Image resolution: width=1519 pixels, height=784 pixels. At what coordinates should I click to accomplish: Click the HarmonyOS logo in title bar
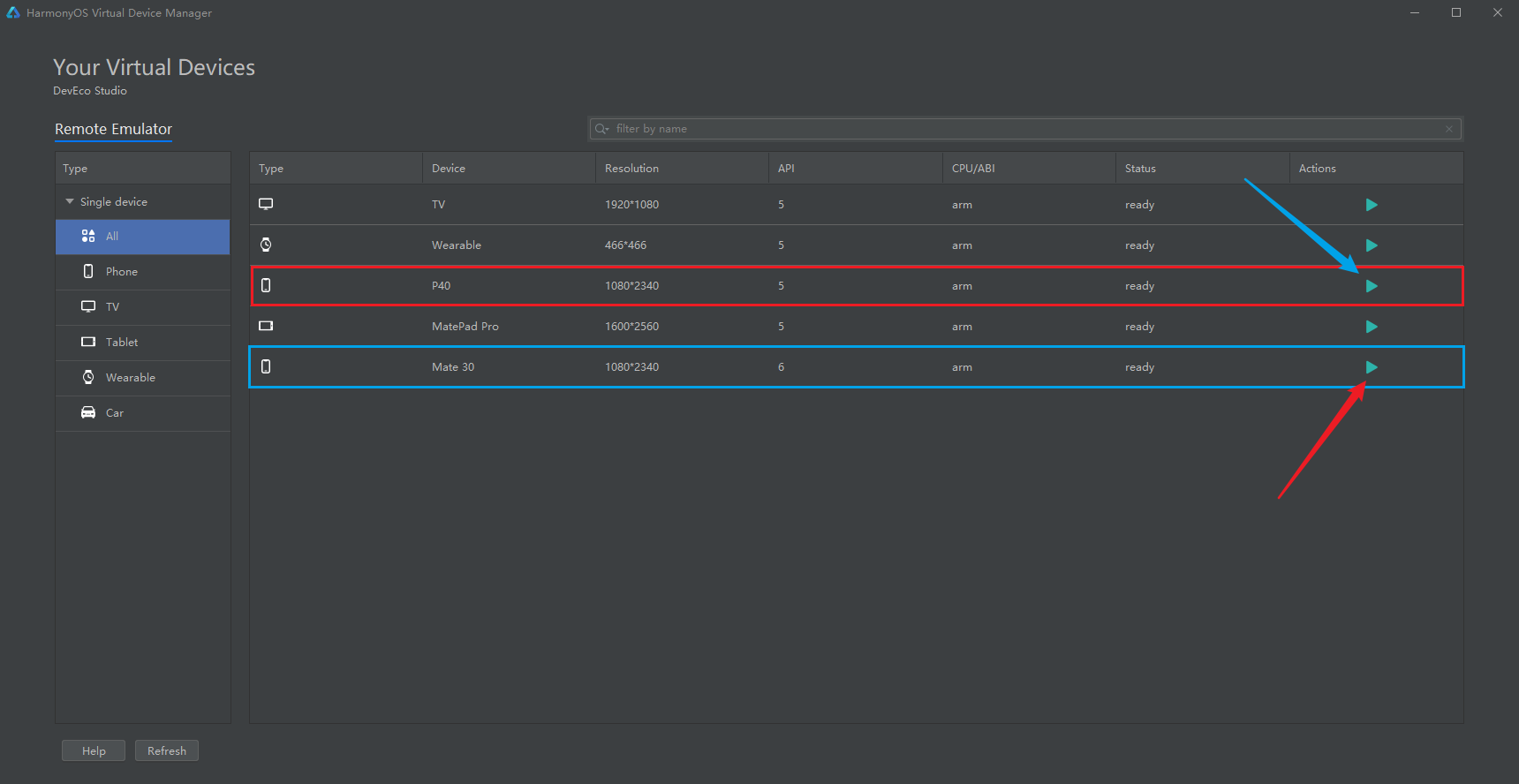point(13,12)
